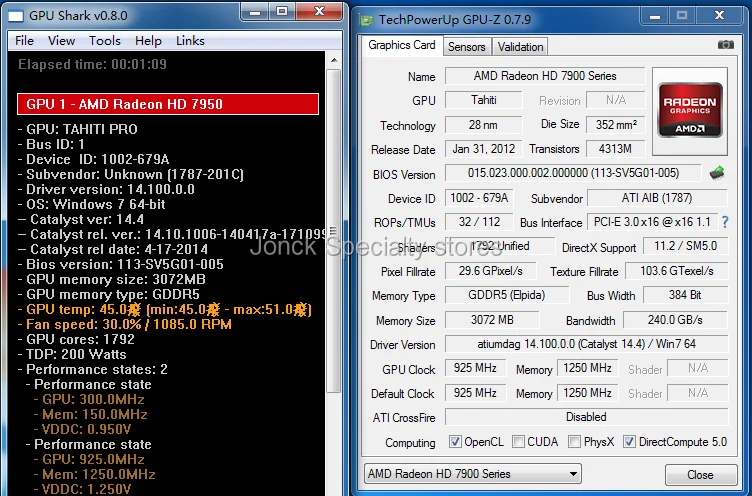Screen dimensions: 752x496
Task: Switch to the Validation tab
Action: [x=520, y=47]
